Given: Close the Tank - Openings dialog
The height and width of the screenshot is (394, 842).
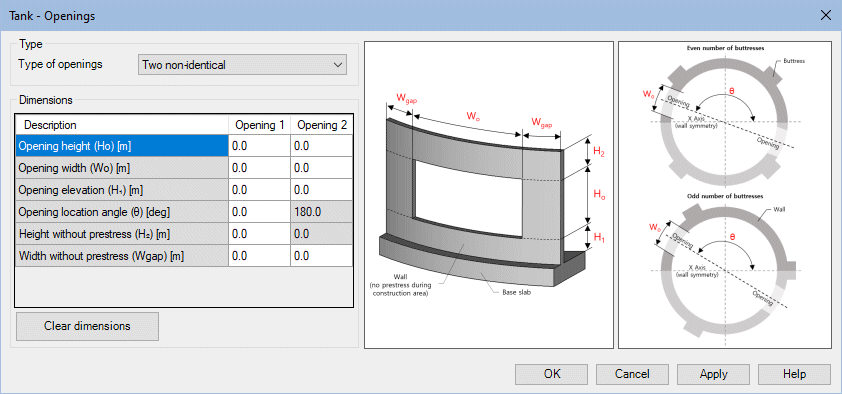Looking at the screenshot, I should (x=826, y=16).
